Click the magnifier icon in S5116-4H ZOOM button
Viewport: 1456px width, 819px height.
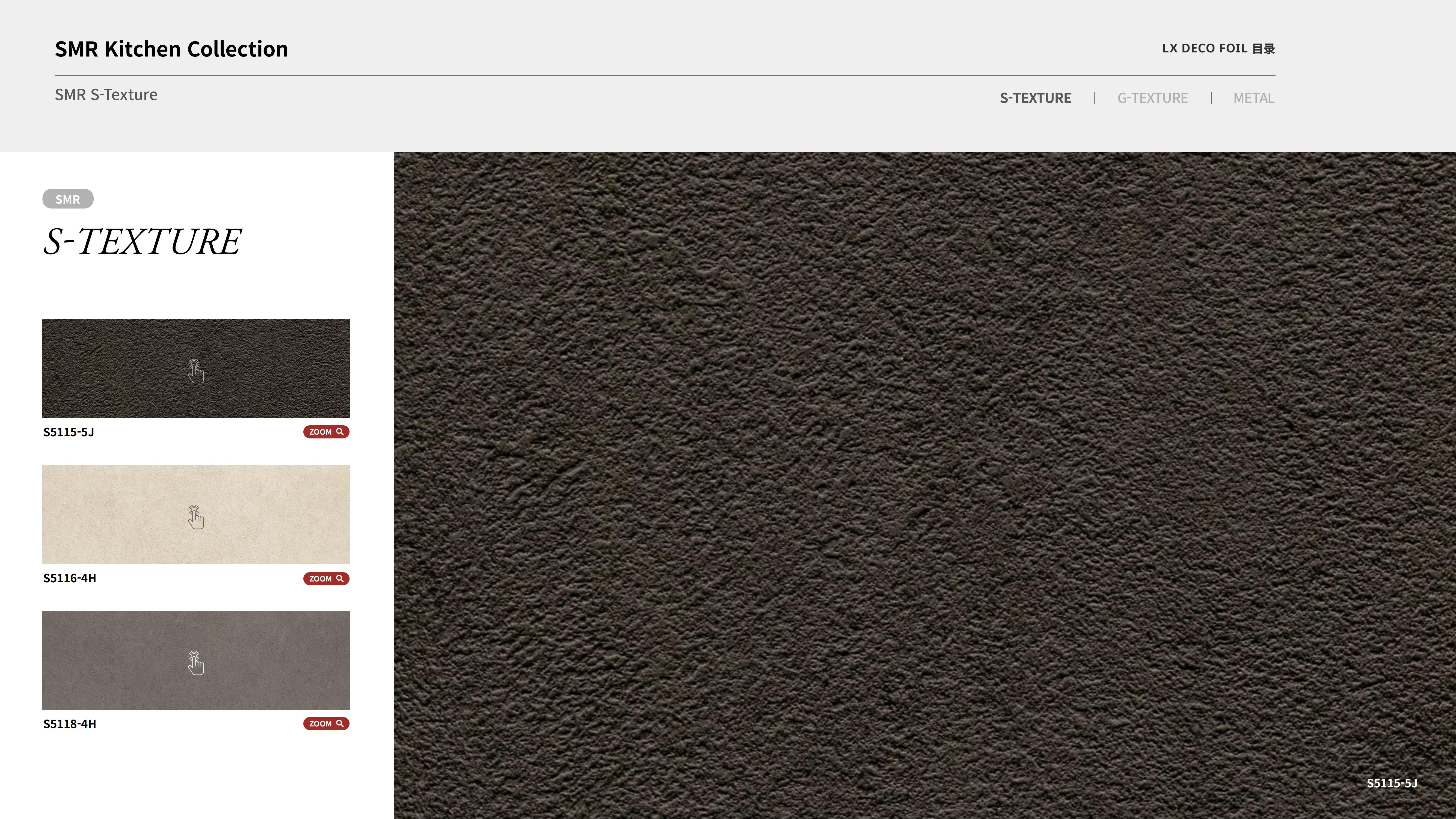pyautogui.click(x=340, y=578)
